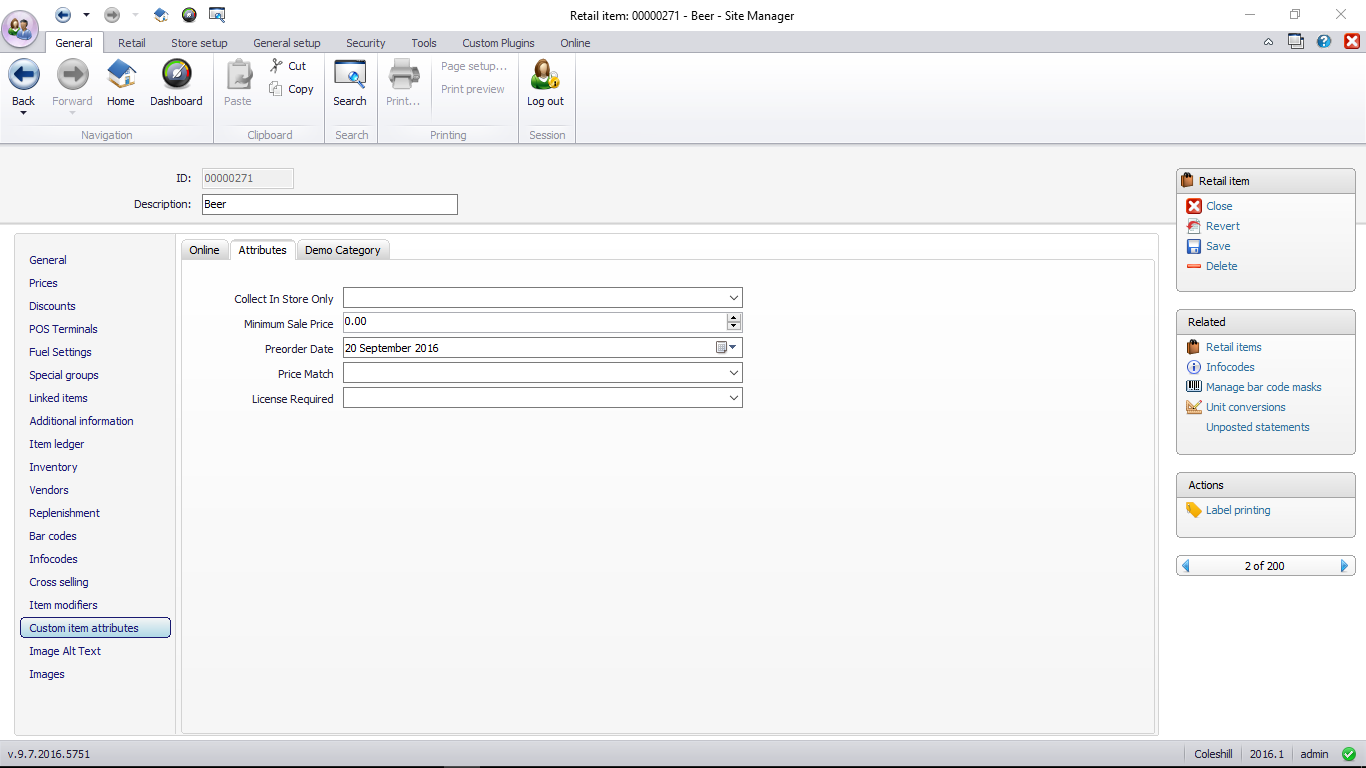The width and height of the screenshot is (1366, 768).
Task: Expand the License Required dropdown
Action: [734, 398]
